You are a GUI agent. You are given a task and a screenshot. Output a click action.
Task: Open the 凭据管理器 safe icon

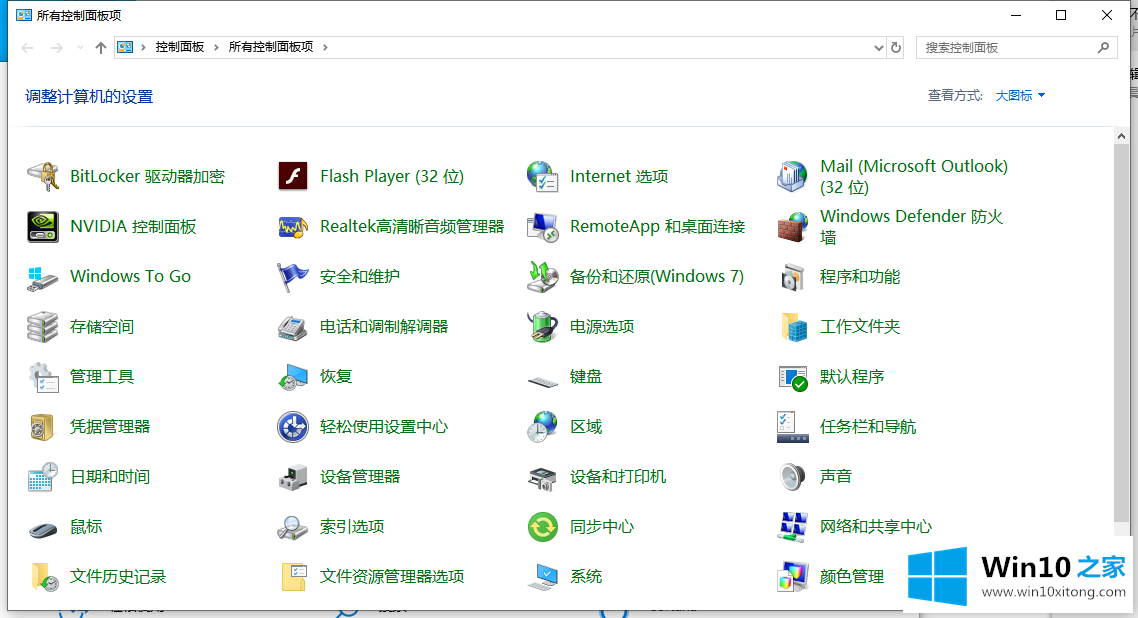pyautogui.click(x=42, y=427)
